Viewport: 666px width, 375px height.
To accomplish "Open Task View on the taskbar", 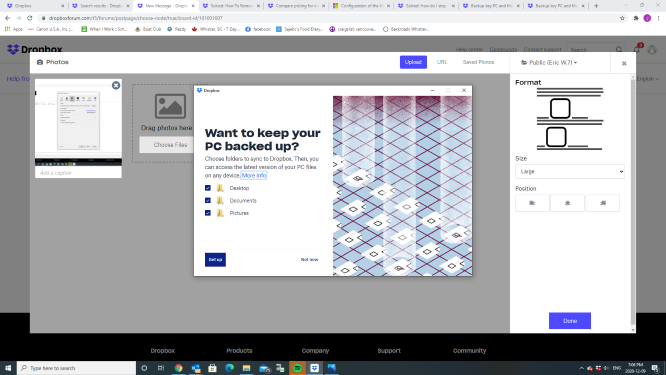I will tap(161, 368).
